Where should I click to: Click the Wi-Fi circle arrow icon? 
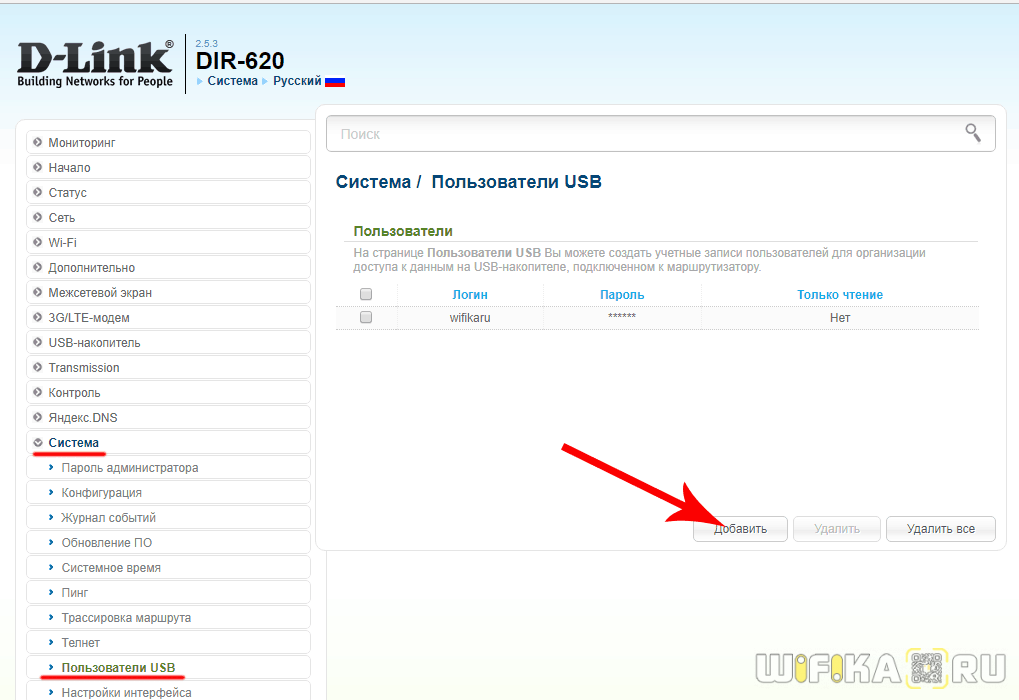[38, 242]
